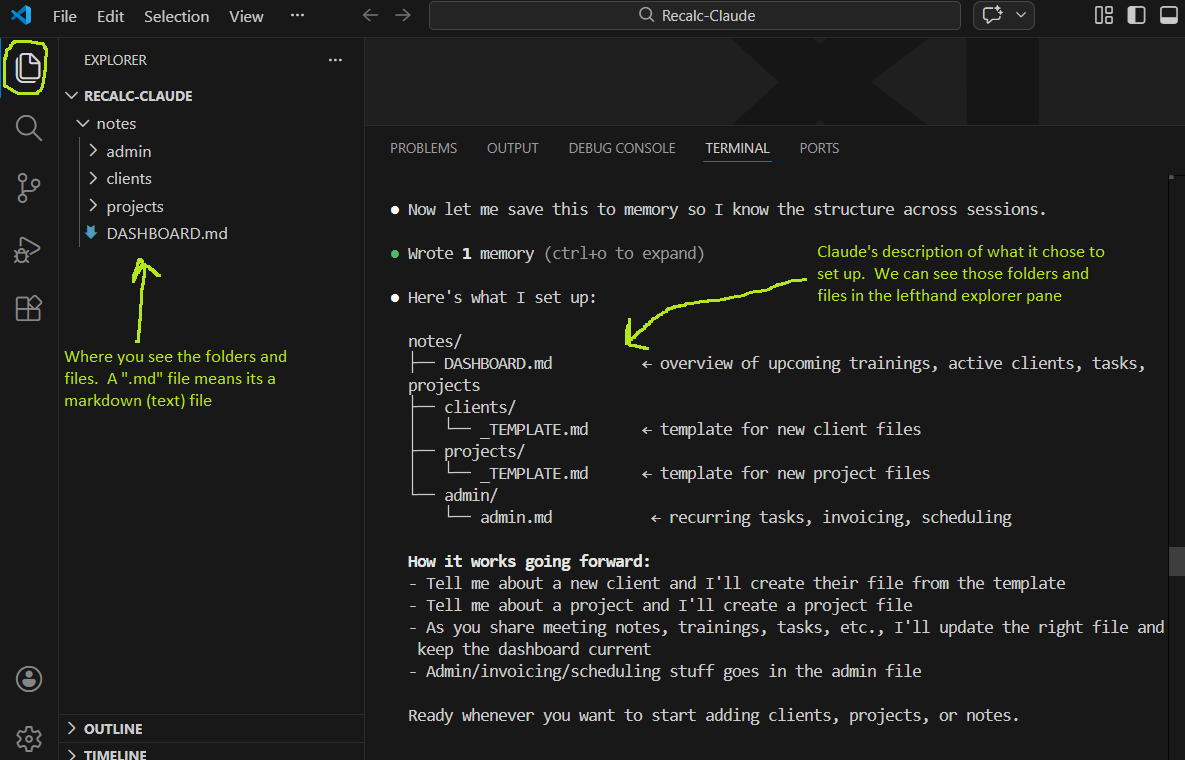Click the terminal scrollbar thumb

tap(1177, 561)
